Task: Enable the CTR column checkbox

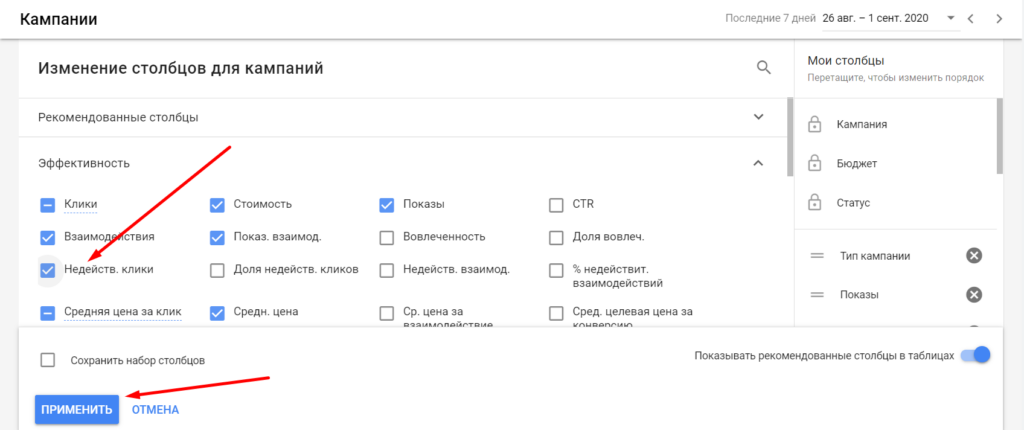Action: pos(556,205)
